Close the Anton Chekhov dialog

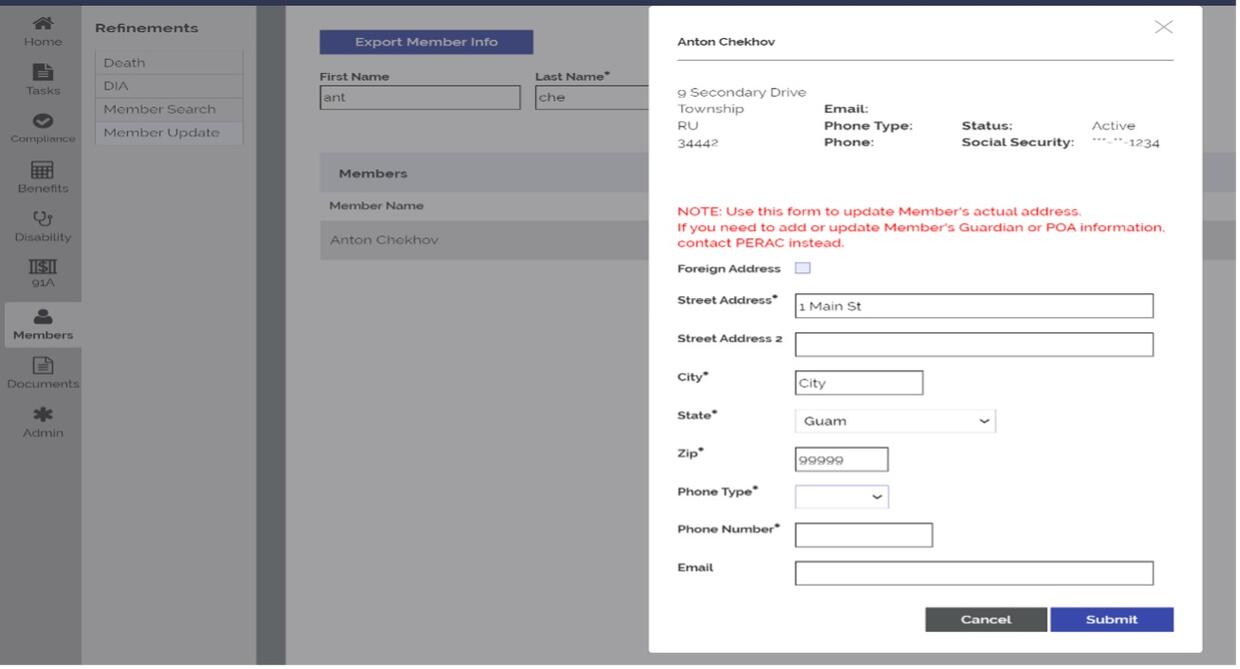[1163, 27]
